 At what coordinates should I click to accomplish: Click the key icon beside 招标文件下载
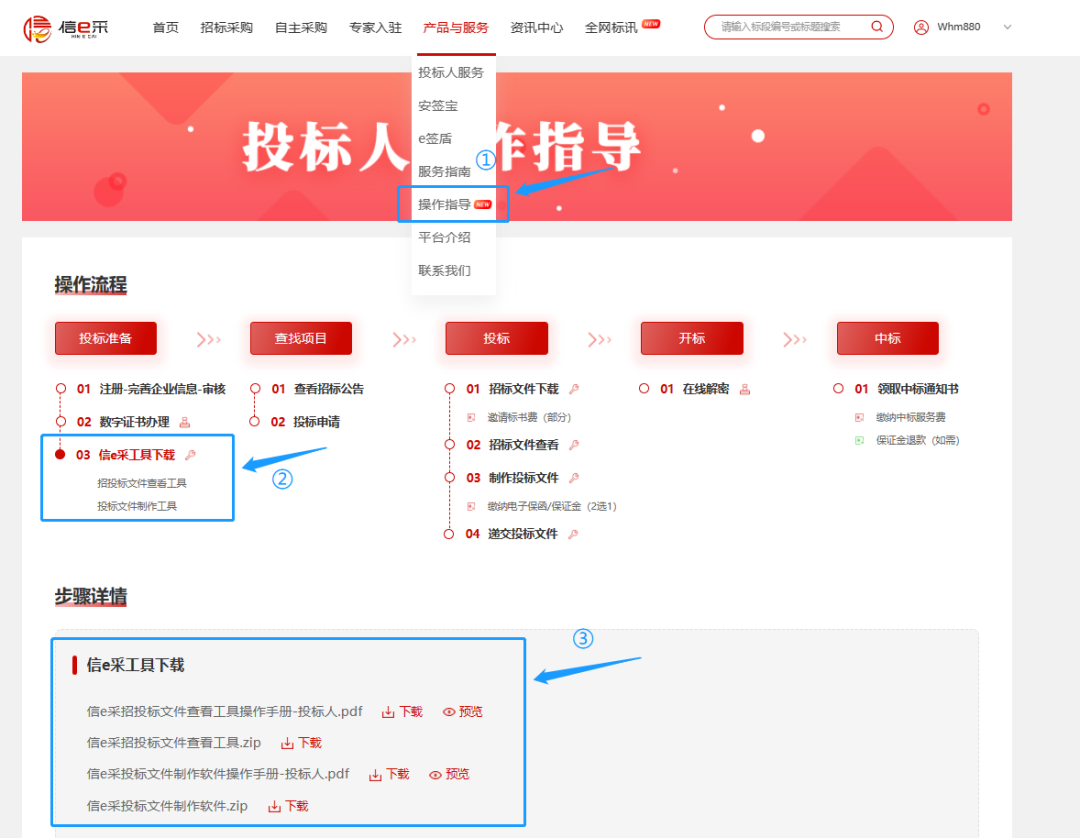pos(574,389)
